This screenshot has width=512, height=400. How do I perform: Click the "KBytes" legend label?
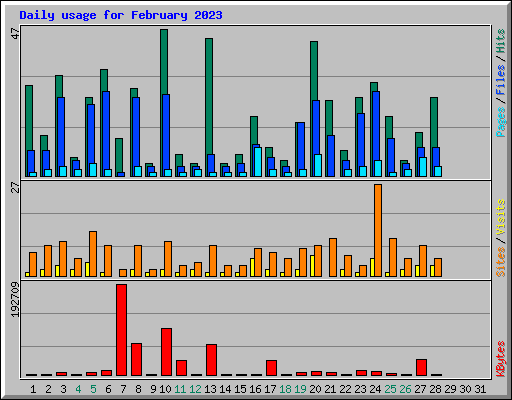pos(500,359)
